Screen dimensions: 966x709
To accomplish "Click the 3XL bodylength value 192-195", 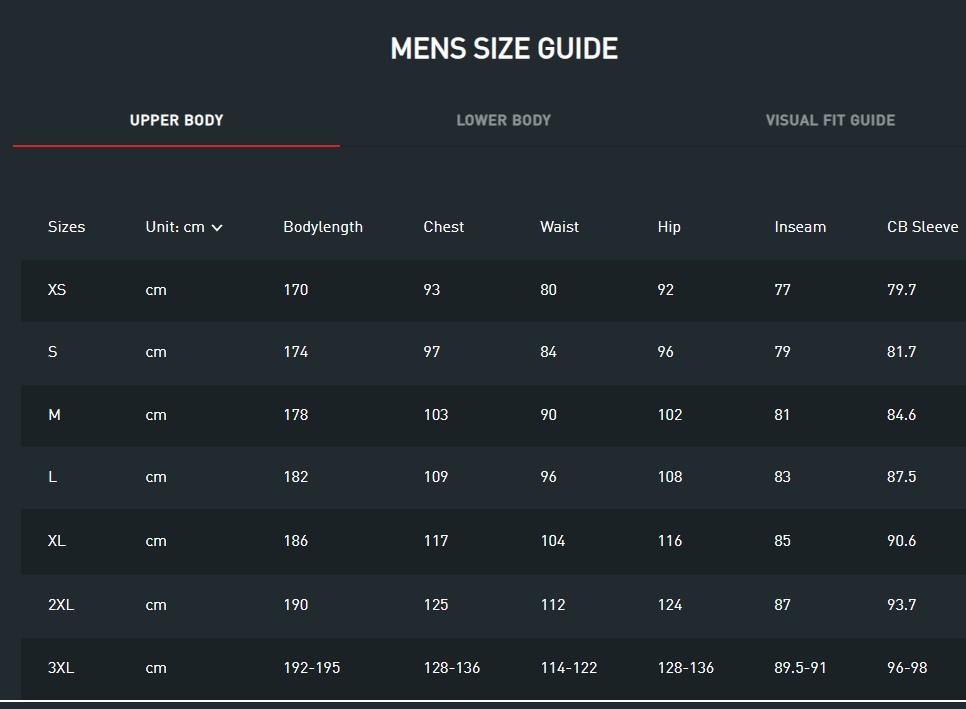I will pos(311,668).
